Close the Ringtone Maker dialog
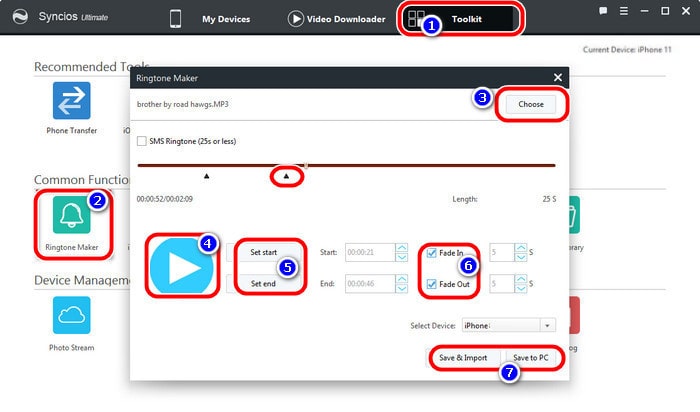 click(x=558, y=78)
